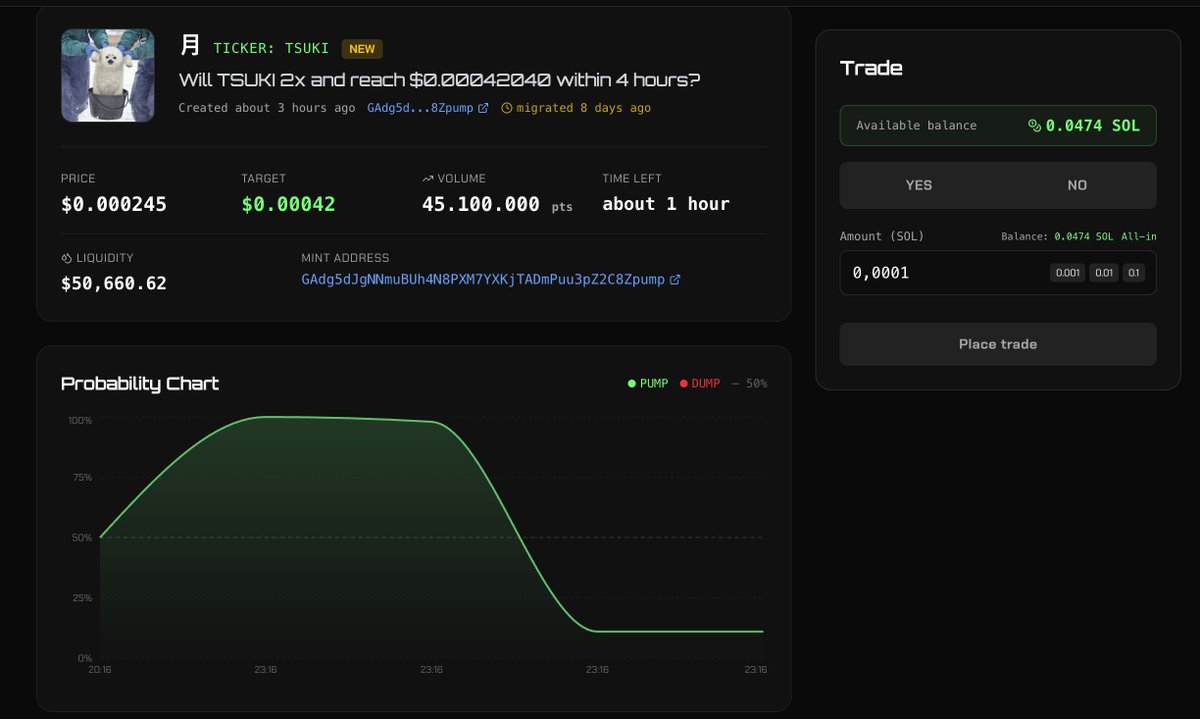This screenshot has height=719, width=1200.
Task: Click inside the Amount (SOL) input field
Action: tap(930, 272)
